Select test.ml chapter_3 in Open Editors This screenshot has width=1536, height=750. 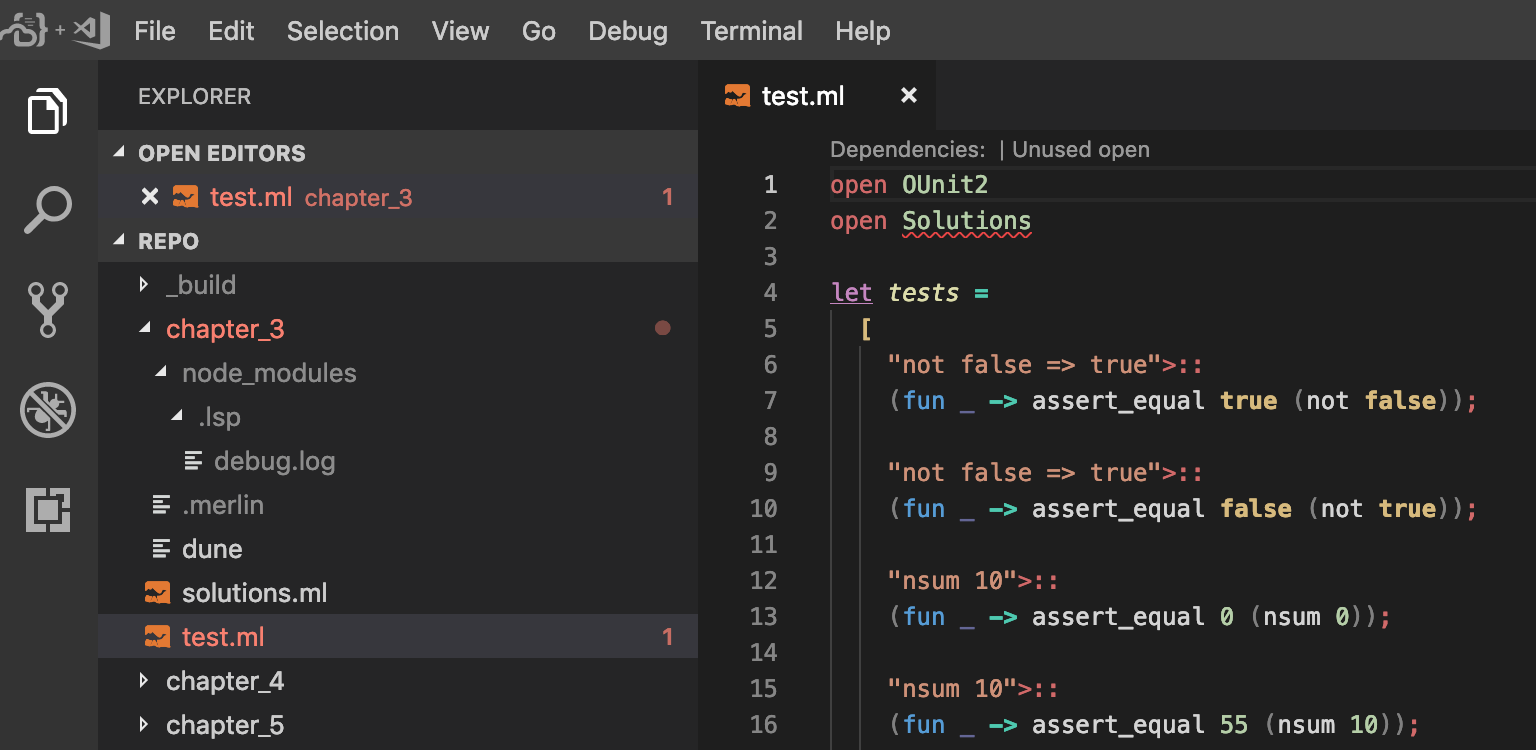click(x=398, y=197)
